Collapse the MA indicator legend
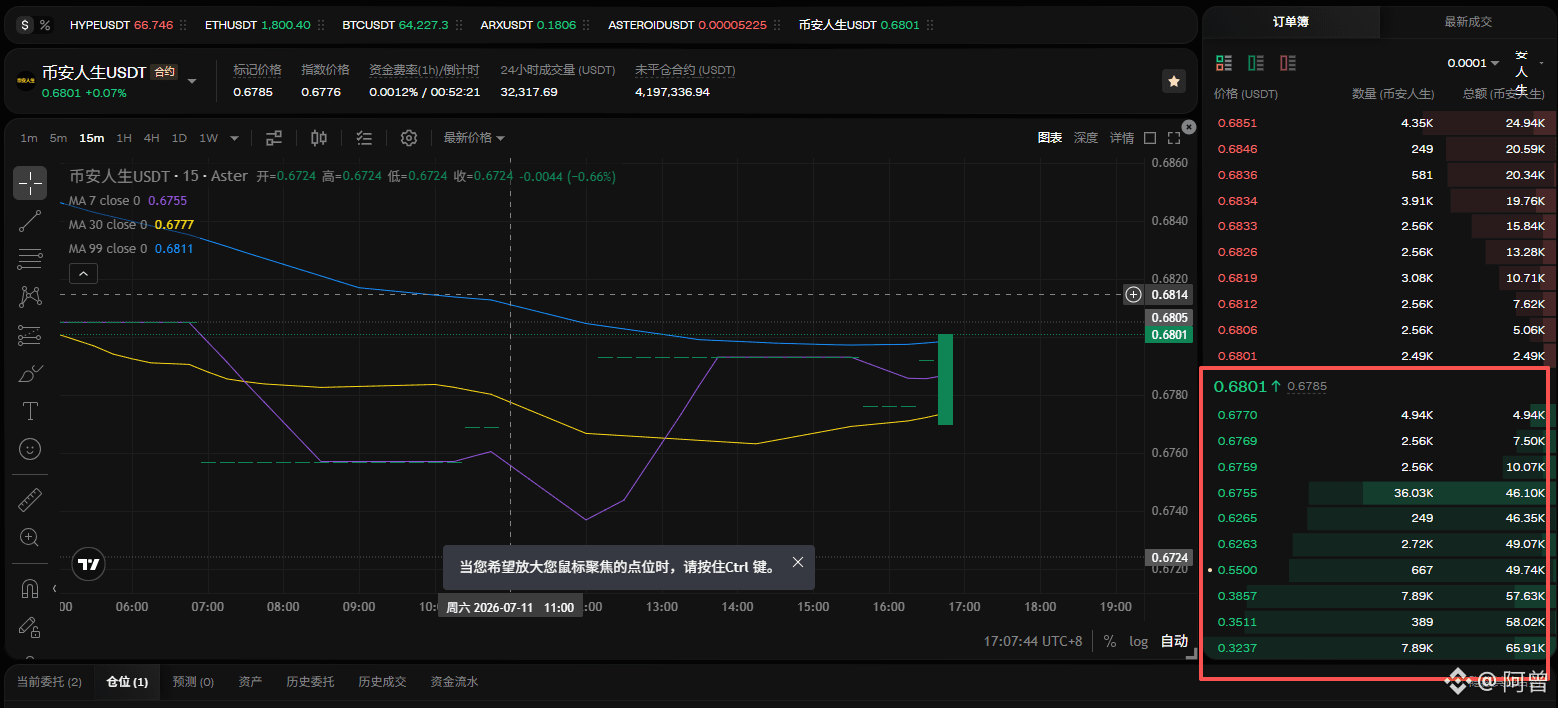 (83, 273)
